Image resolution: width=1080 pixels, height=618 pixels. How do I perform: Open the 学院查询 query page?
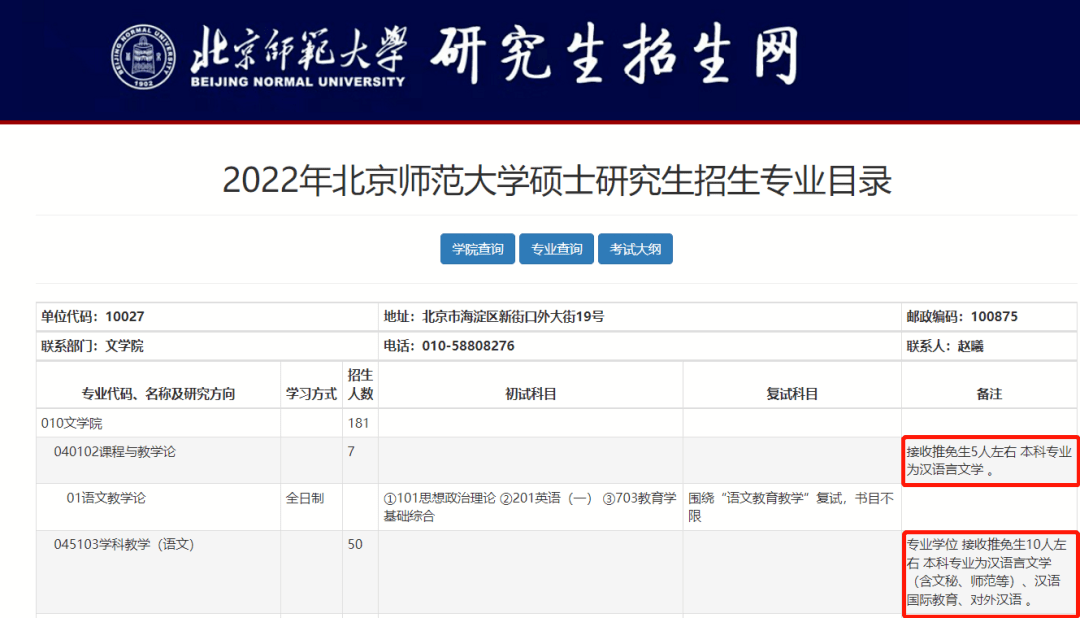pos(477,248)
